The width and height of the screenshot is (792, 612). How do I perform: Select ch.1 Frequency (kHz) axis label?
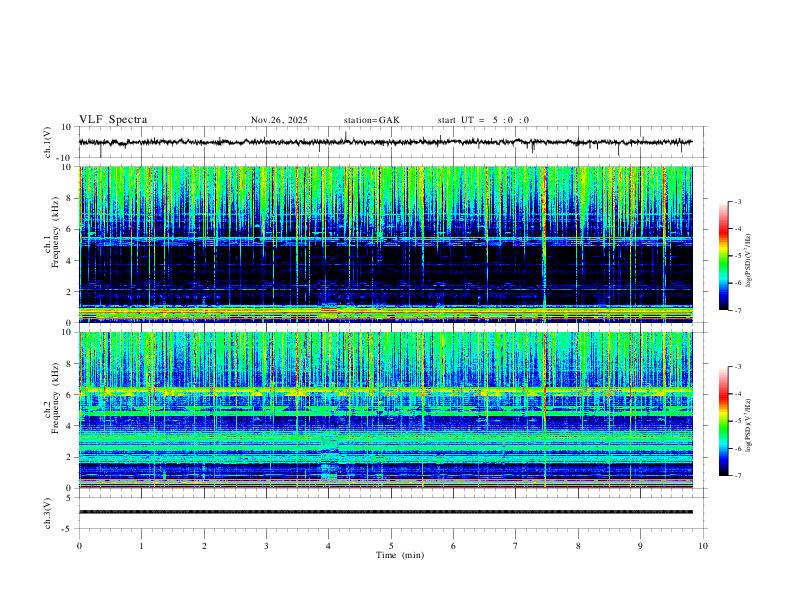click(51, 231)
